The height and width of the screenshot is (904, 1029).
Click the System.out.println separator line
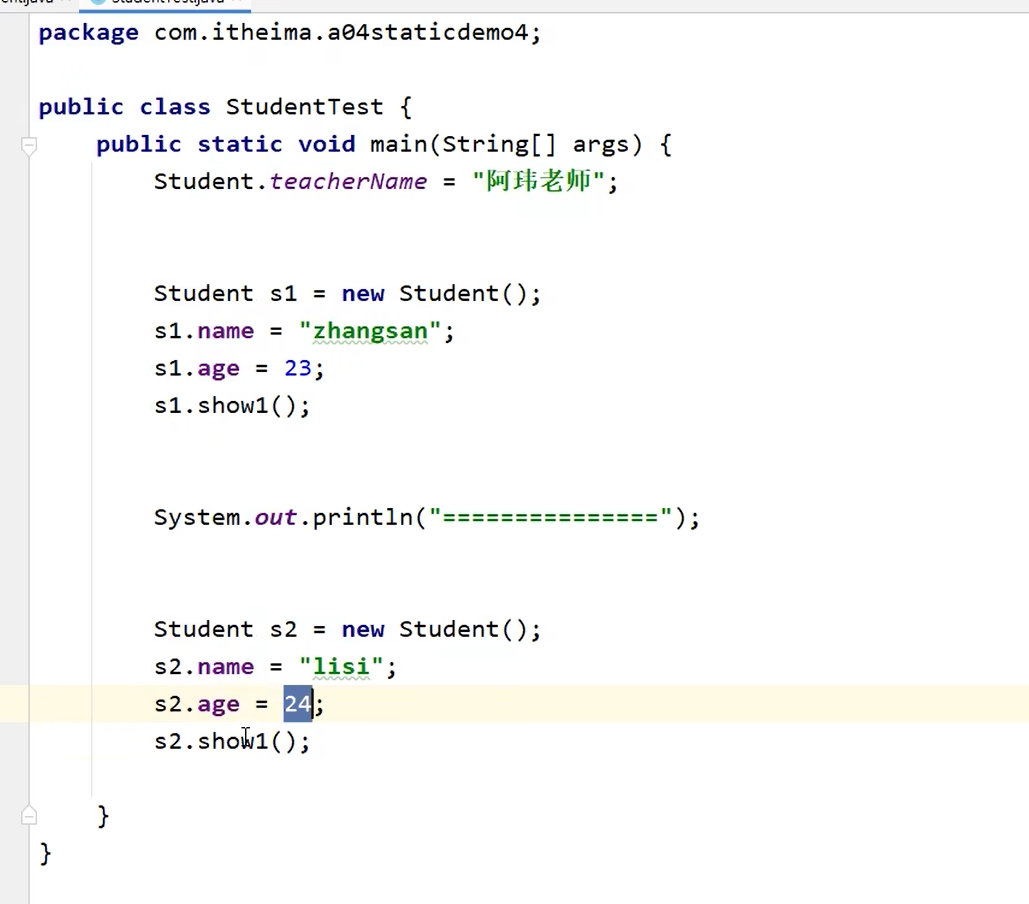[425, 517]
